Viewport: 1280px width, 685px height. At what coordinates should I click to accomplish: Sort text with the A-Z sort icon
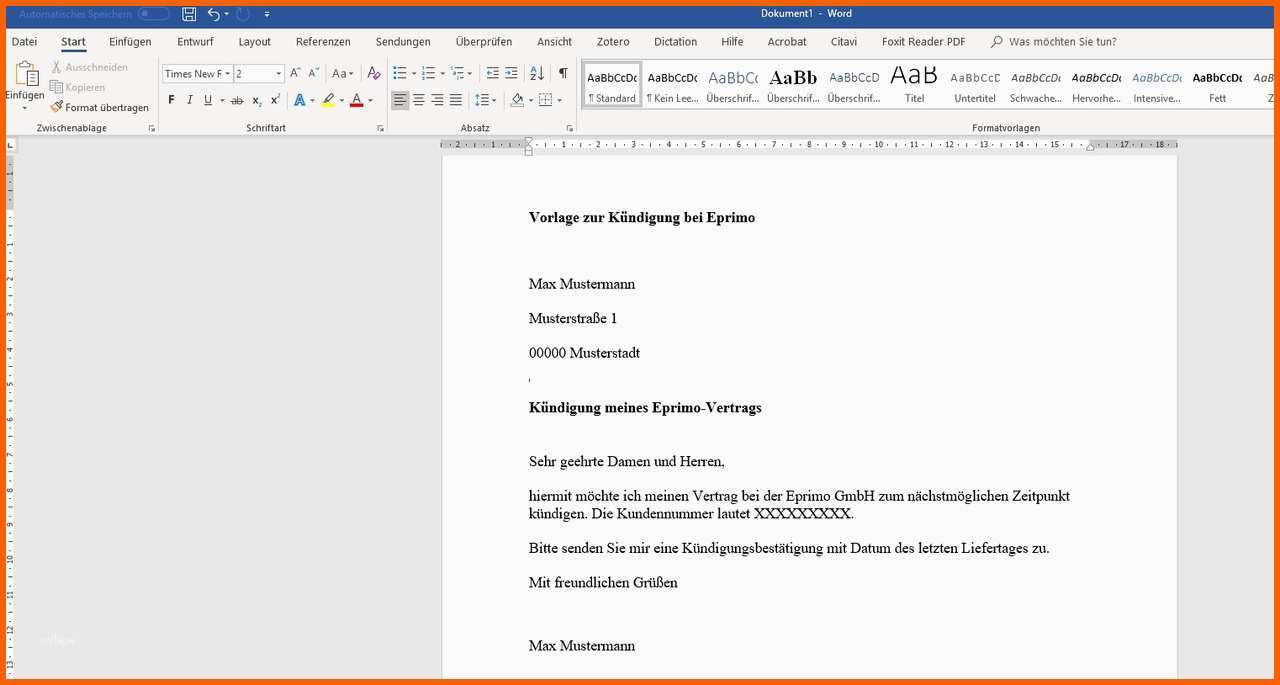(x=537, y=73)
